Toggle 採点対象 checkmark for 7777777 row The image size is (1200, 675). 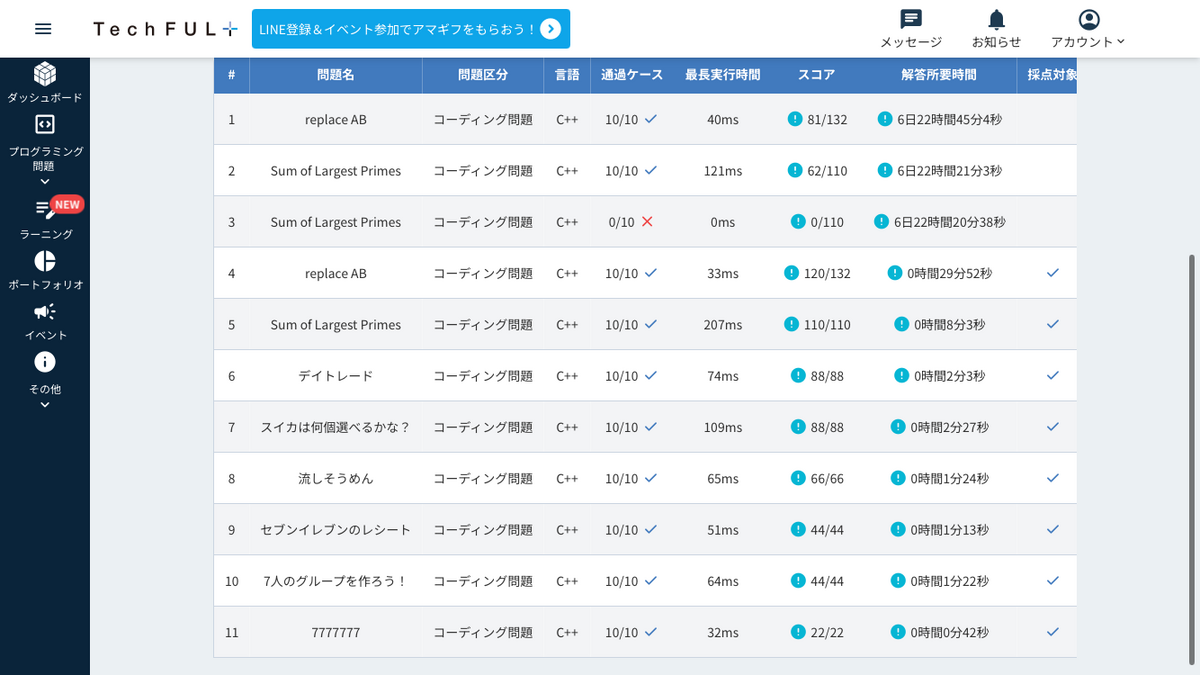[x=1052, y=632]
